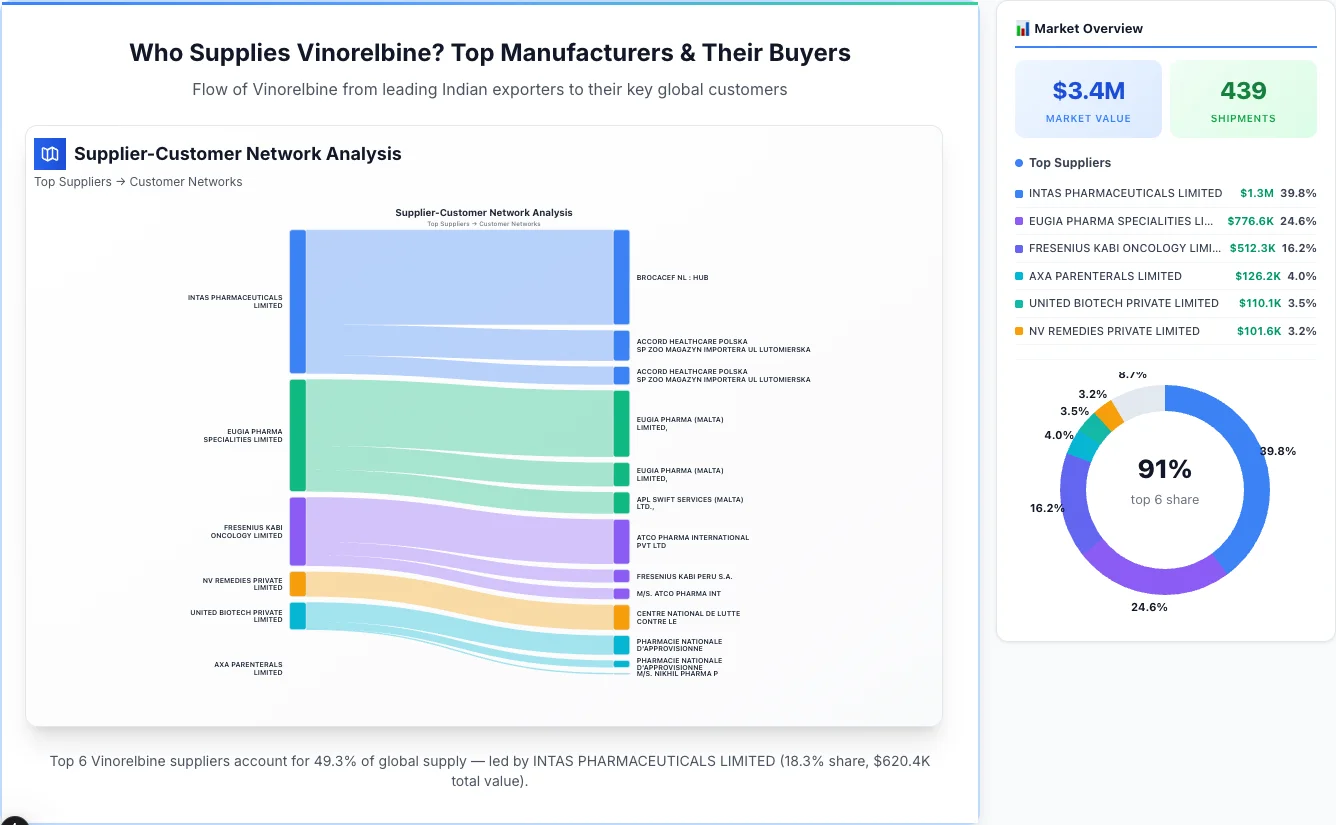Click the $3.4M Market Value card

coord(1088,98)
